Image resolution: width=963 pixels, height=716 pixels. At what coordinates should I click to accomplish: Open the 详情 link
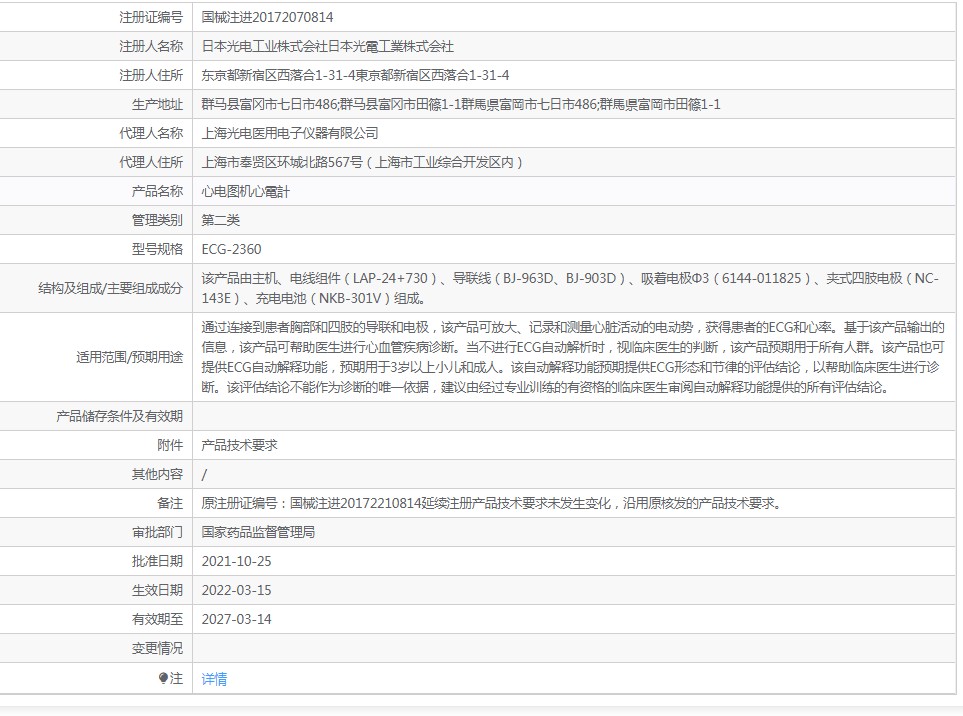(214, 679)
